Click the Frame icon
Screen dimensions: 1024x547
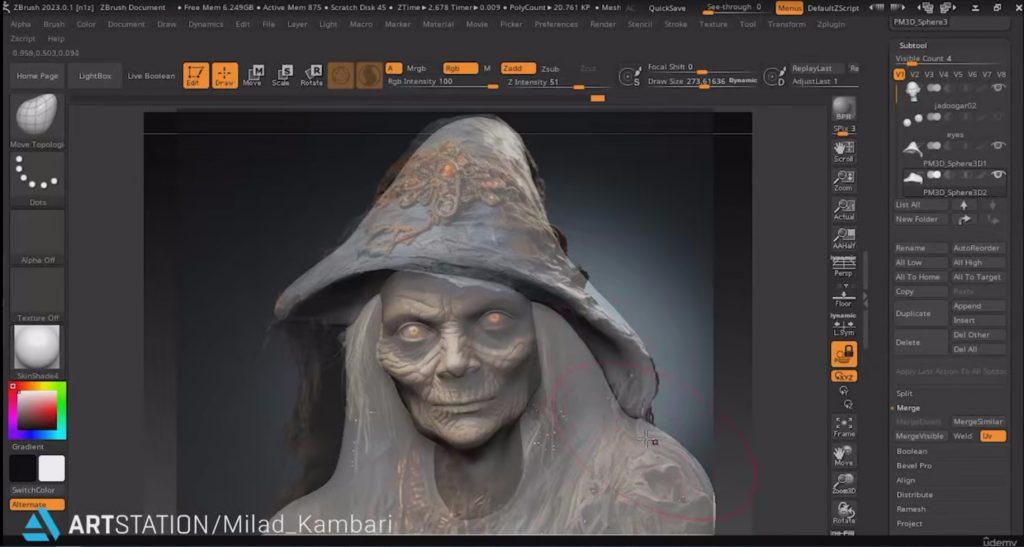click(844, 427)
